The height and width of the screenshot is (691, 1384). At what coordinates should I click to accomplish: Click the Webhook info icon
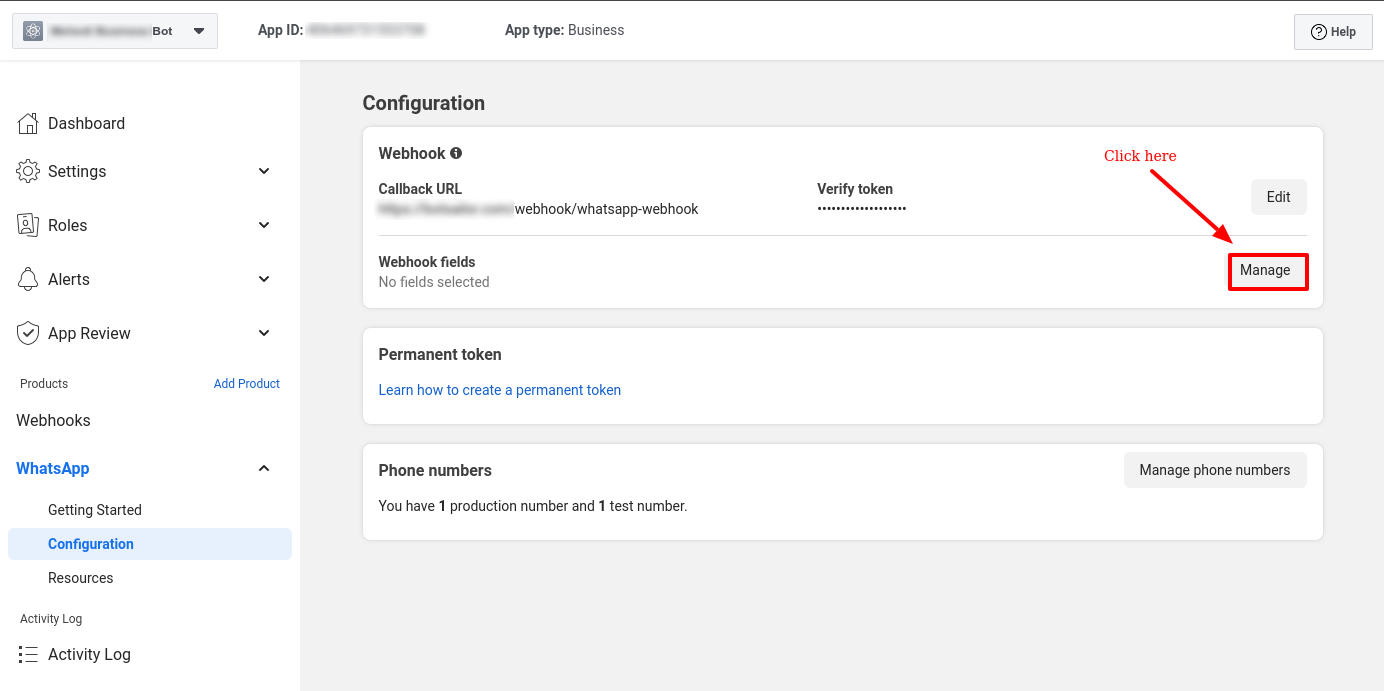tap(456, 153)
